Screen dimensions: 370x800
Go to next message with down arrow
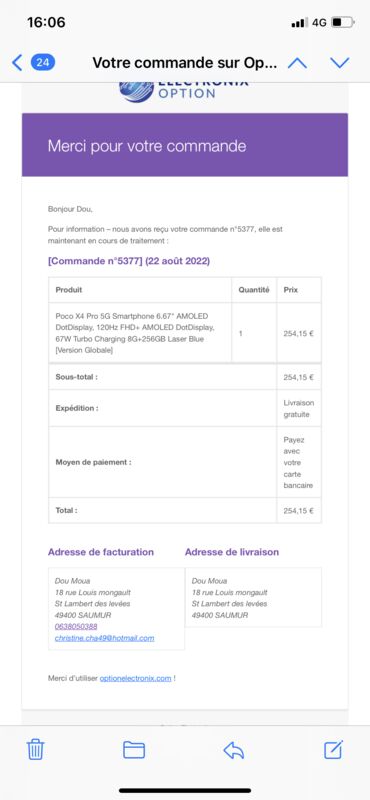[339, 63]
